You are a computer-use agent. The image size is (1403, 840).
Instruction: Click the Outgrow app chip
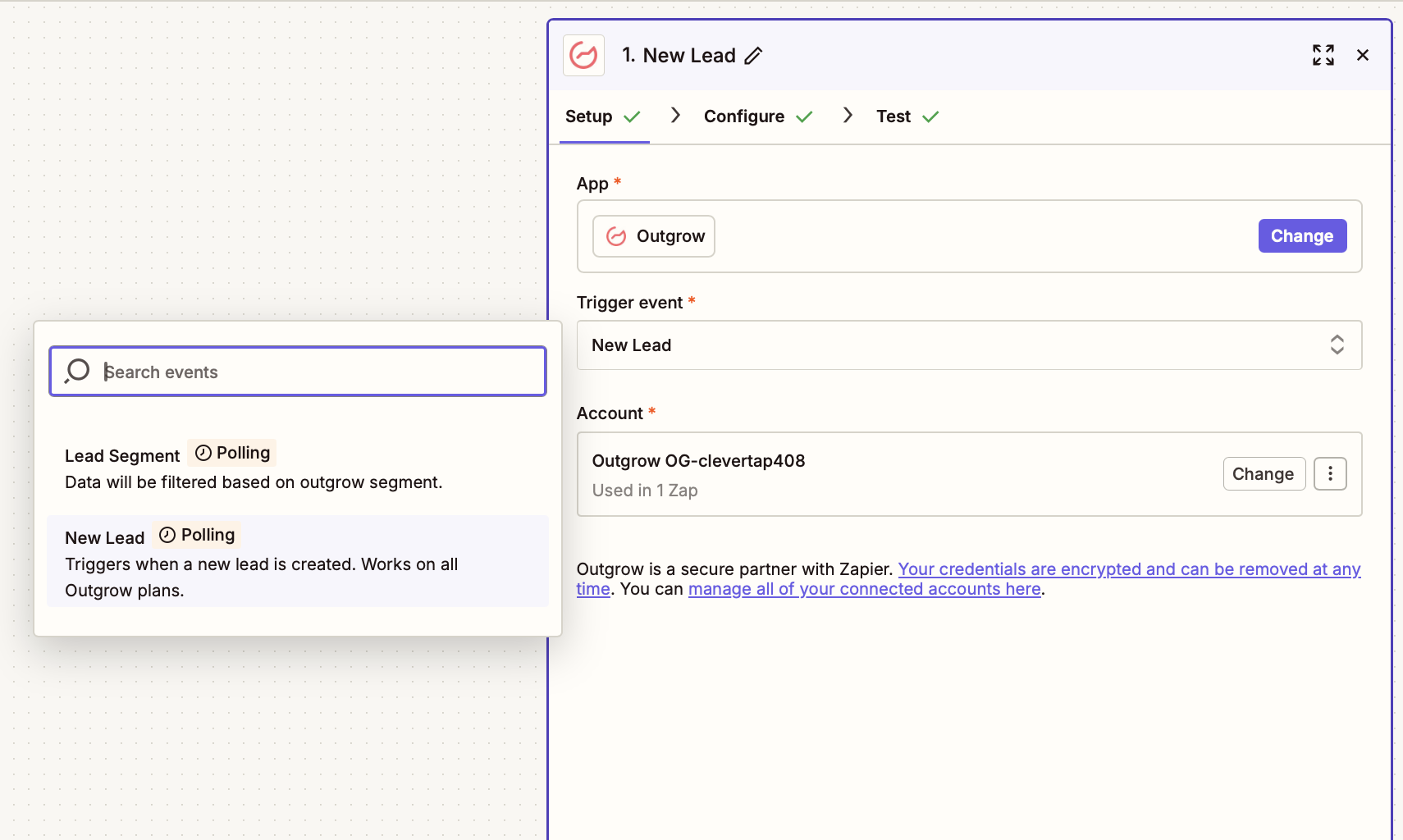click(654, 236)
